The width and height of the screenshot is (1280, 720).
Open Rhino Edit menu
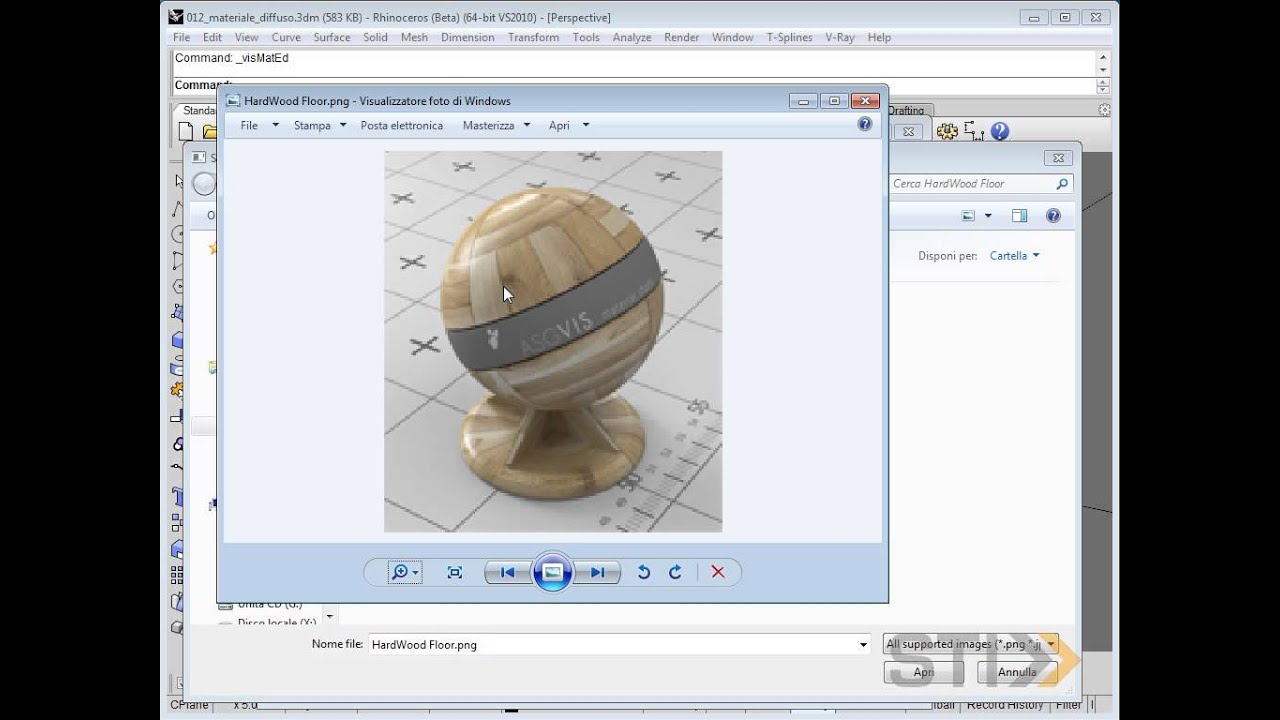[212, 37]
